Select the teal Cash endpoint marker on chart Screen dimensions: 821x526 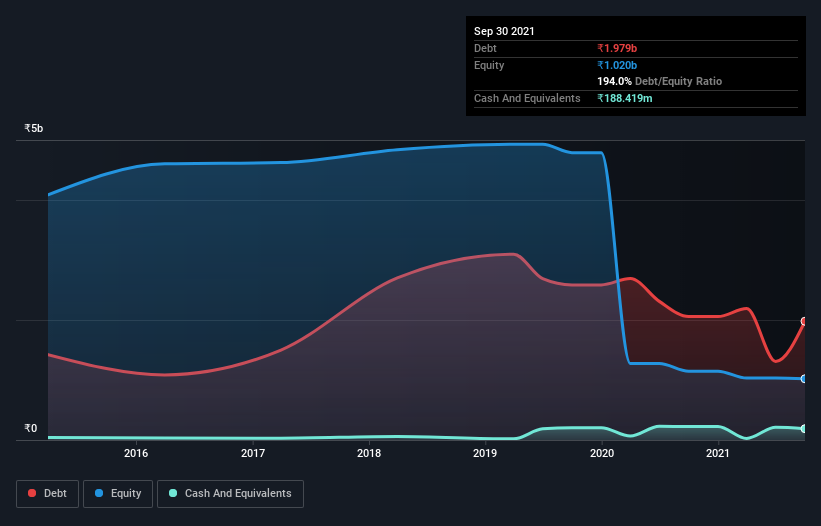[x=804, y=429]
